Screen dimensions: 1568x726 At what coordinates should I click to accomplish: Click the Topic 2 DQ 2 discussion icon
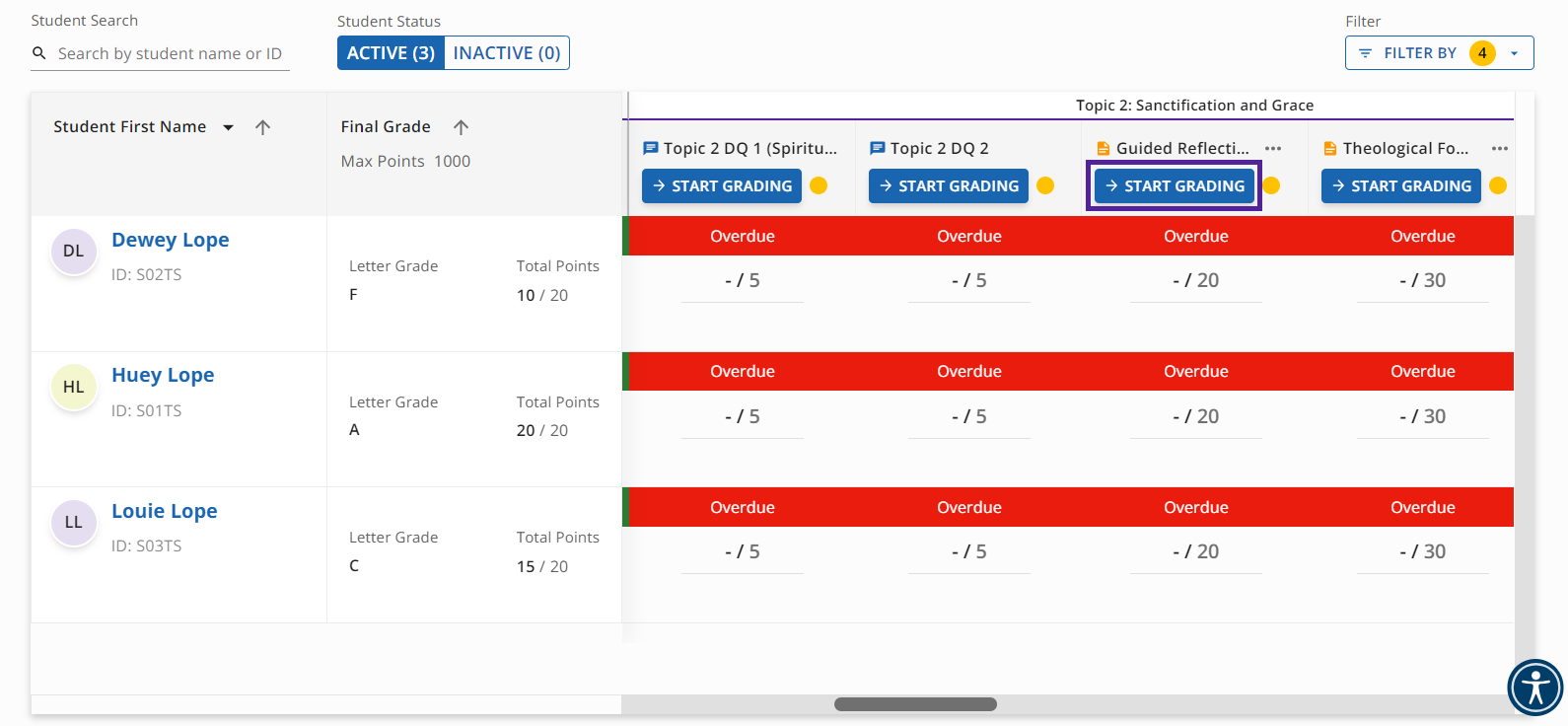coord(877,148)
